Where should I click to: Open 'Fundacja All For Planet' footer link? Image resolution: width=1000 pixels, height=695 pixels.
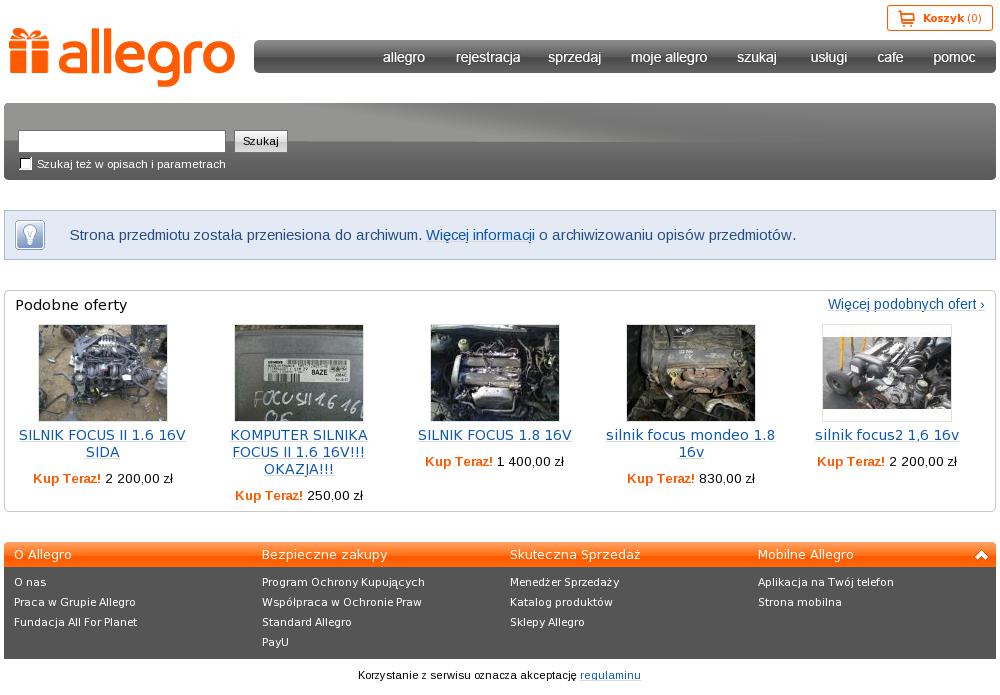[x=75, y=622]
